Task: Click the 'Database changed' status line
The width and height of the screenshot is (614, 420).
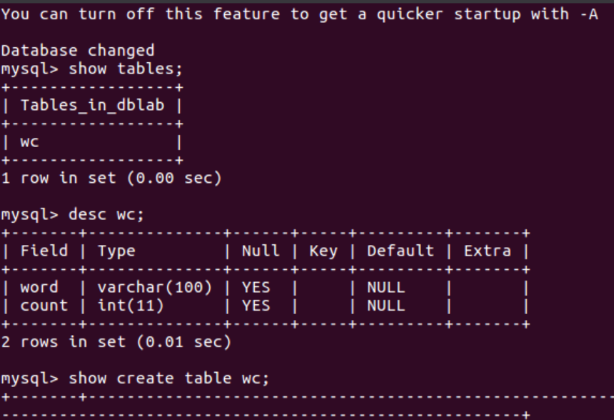Action: [78, 50]
